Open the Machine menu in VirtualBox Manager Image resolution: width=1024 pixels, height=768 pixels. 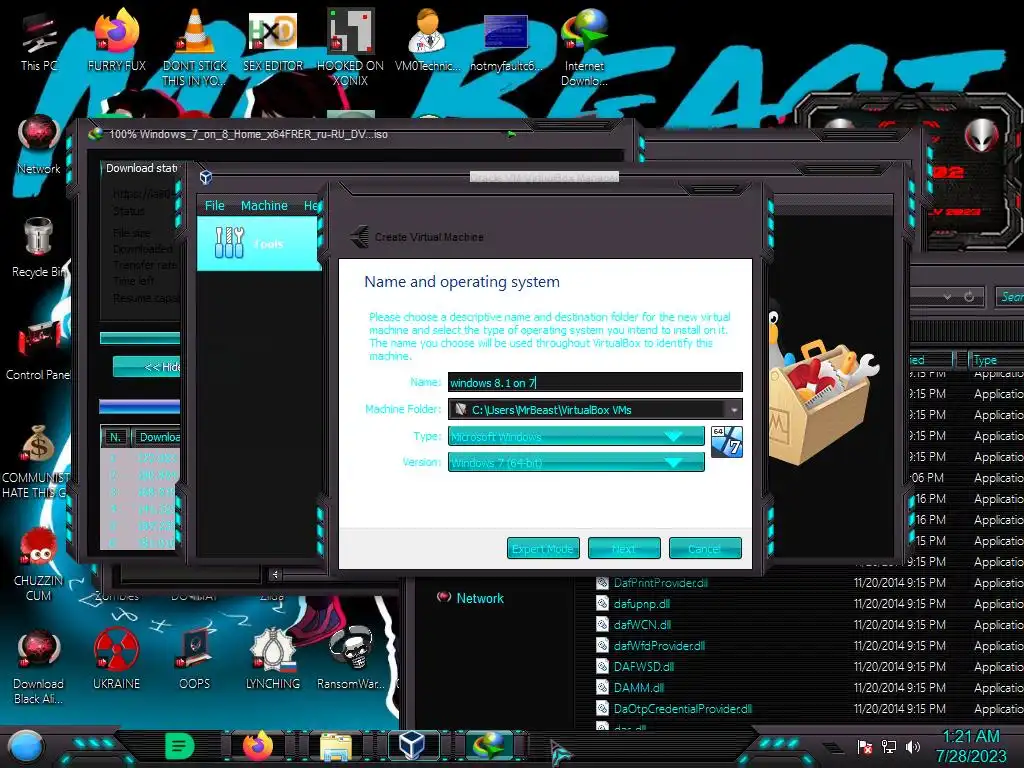[x=264, y=206]
